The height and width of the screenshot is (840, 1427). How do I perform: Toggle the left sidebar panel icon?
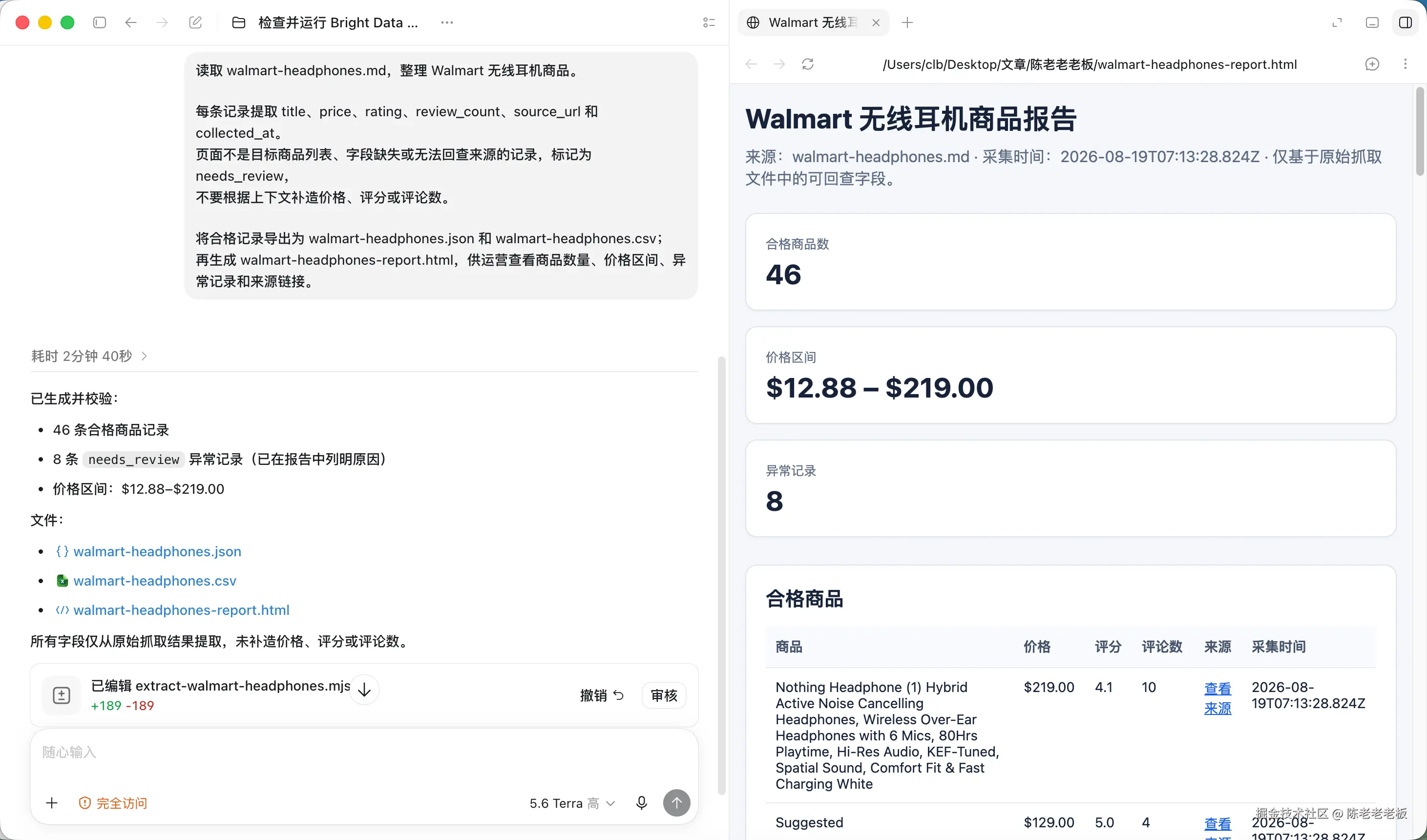100,22
